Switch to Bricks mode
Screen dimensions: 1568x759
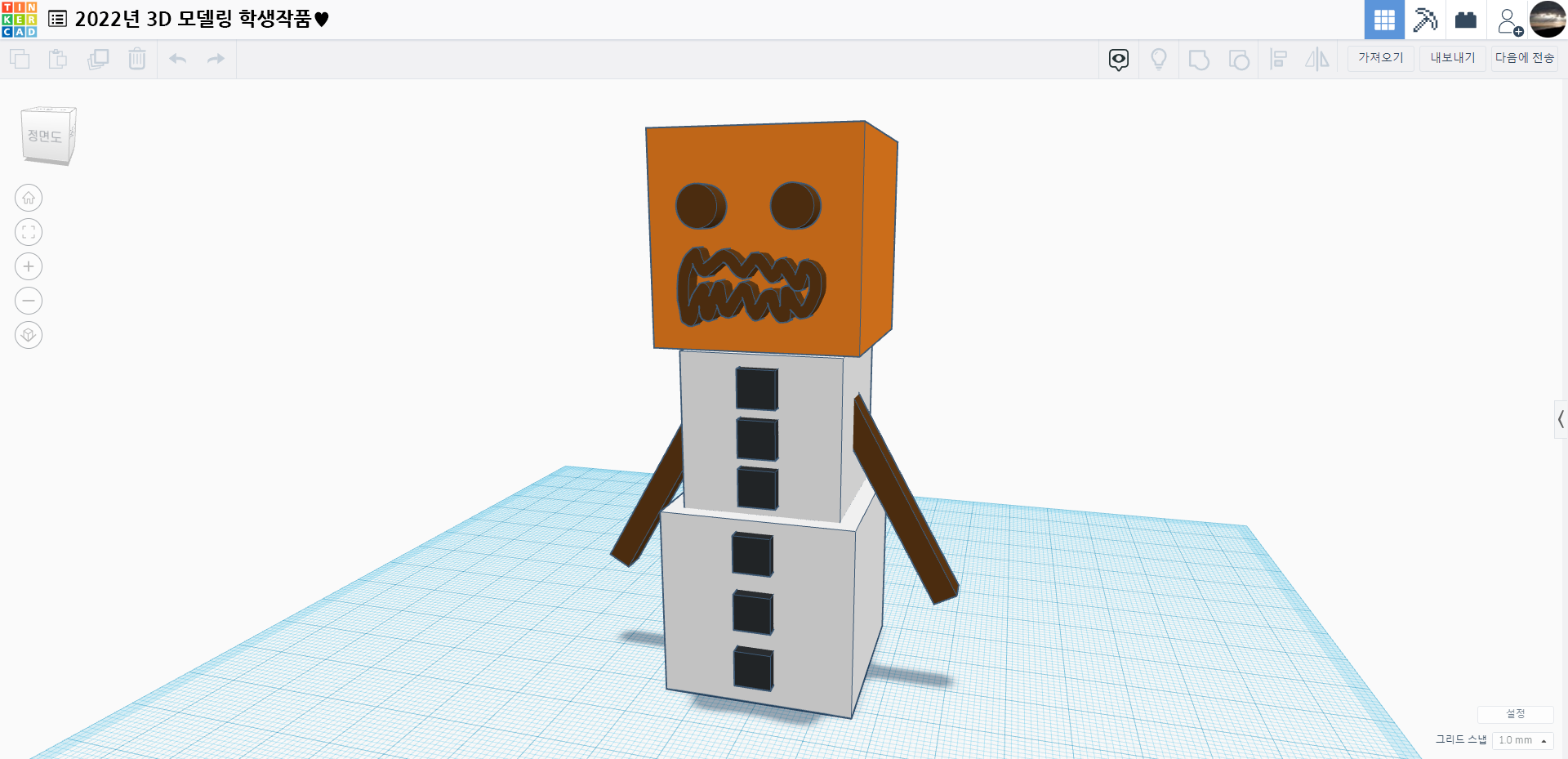[x=1466, y=20]
